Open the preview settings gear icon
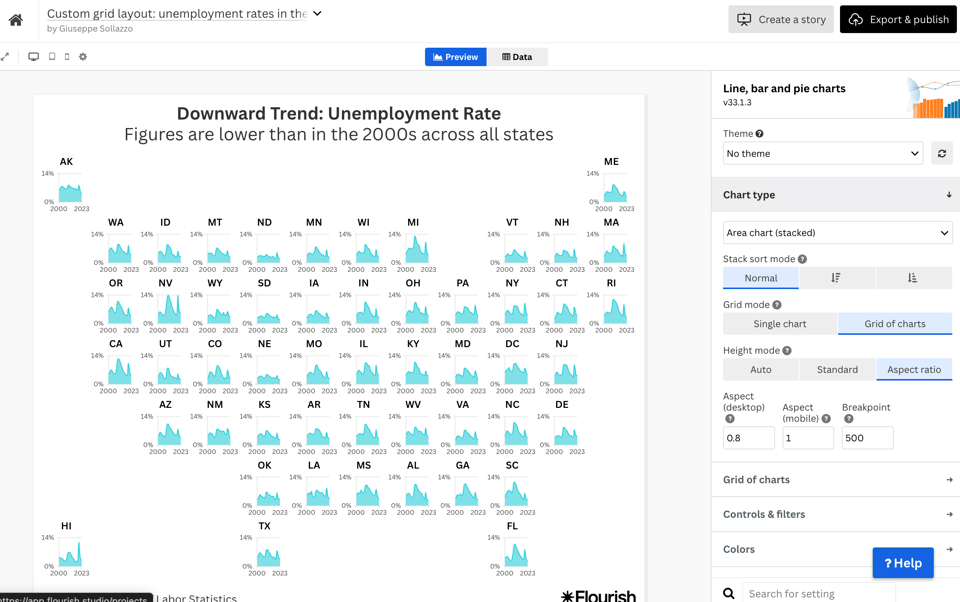960x602 pixels. coord(83,57)
